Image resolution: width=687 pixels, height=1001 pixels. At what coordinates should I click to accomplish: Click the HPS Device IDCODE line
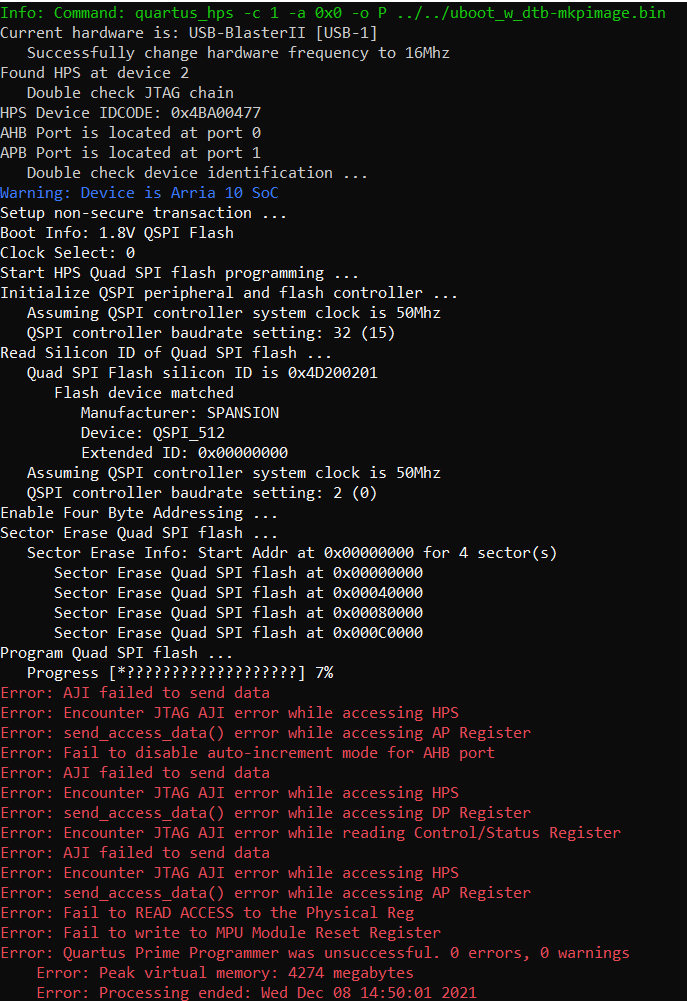click(x=130, y=113)
